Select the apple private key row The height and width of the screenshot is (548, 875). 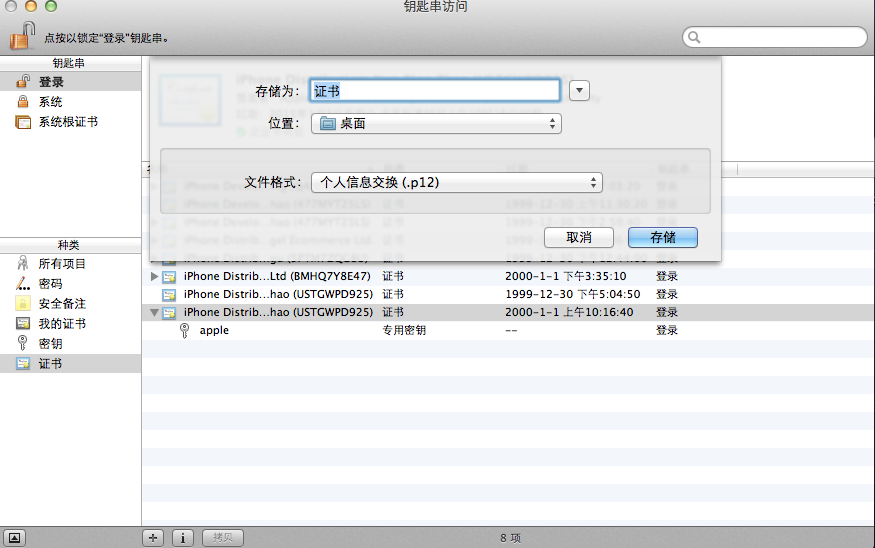(x=508, y=330)
